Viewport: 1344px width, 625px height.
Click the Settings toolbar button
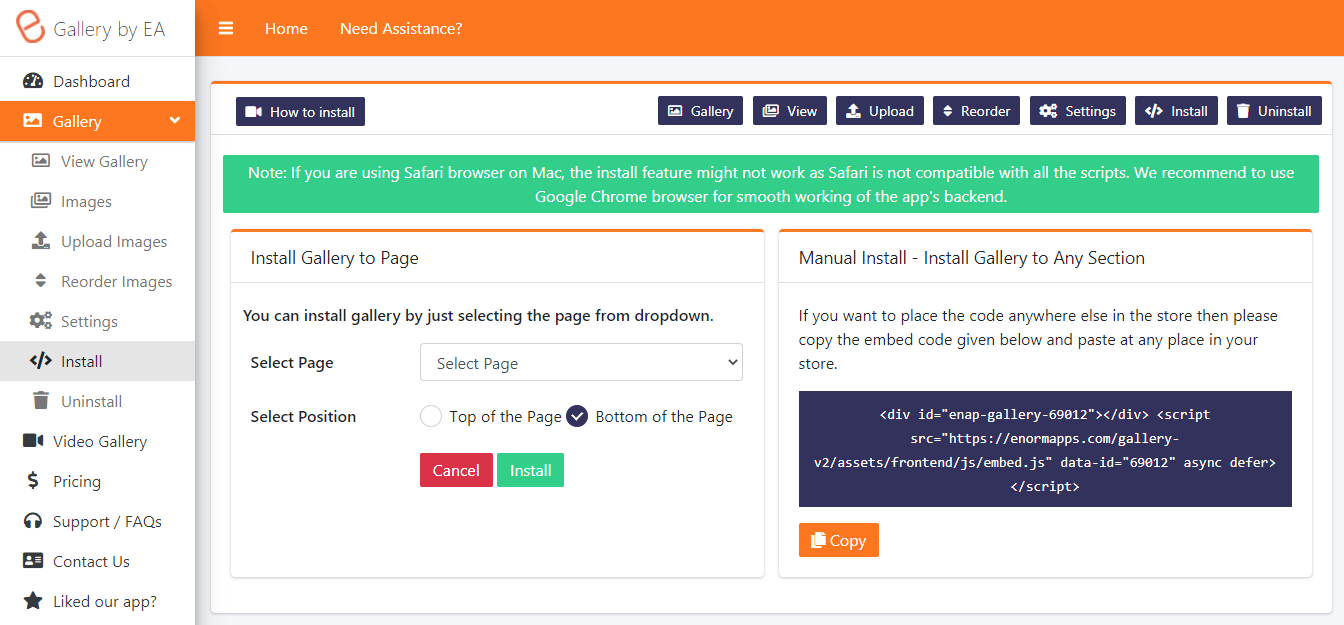(x=1078, y=111)
